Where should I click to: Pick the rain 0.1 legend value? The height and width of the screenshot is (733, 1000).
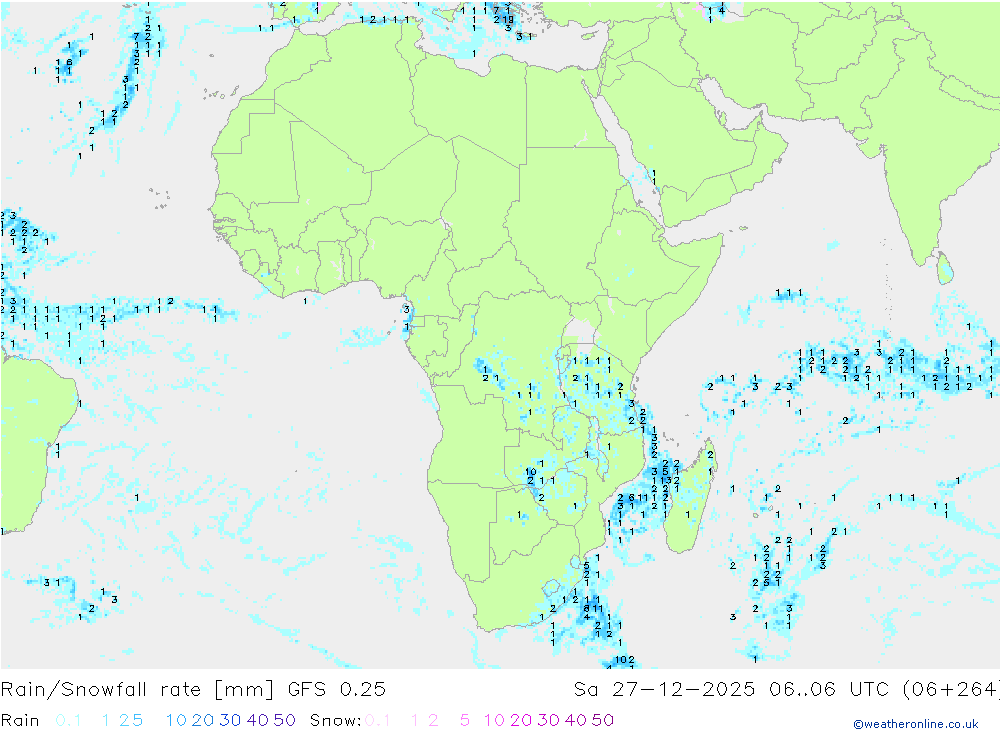point(68,720)
